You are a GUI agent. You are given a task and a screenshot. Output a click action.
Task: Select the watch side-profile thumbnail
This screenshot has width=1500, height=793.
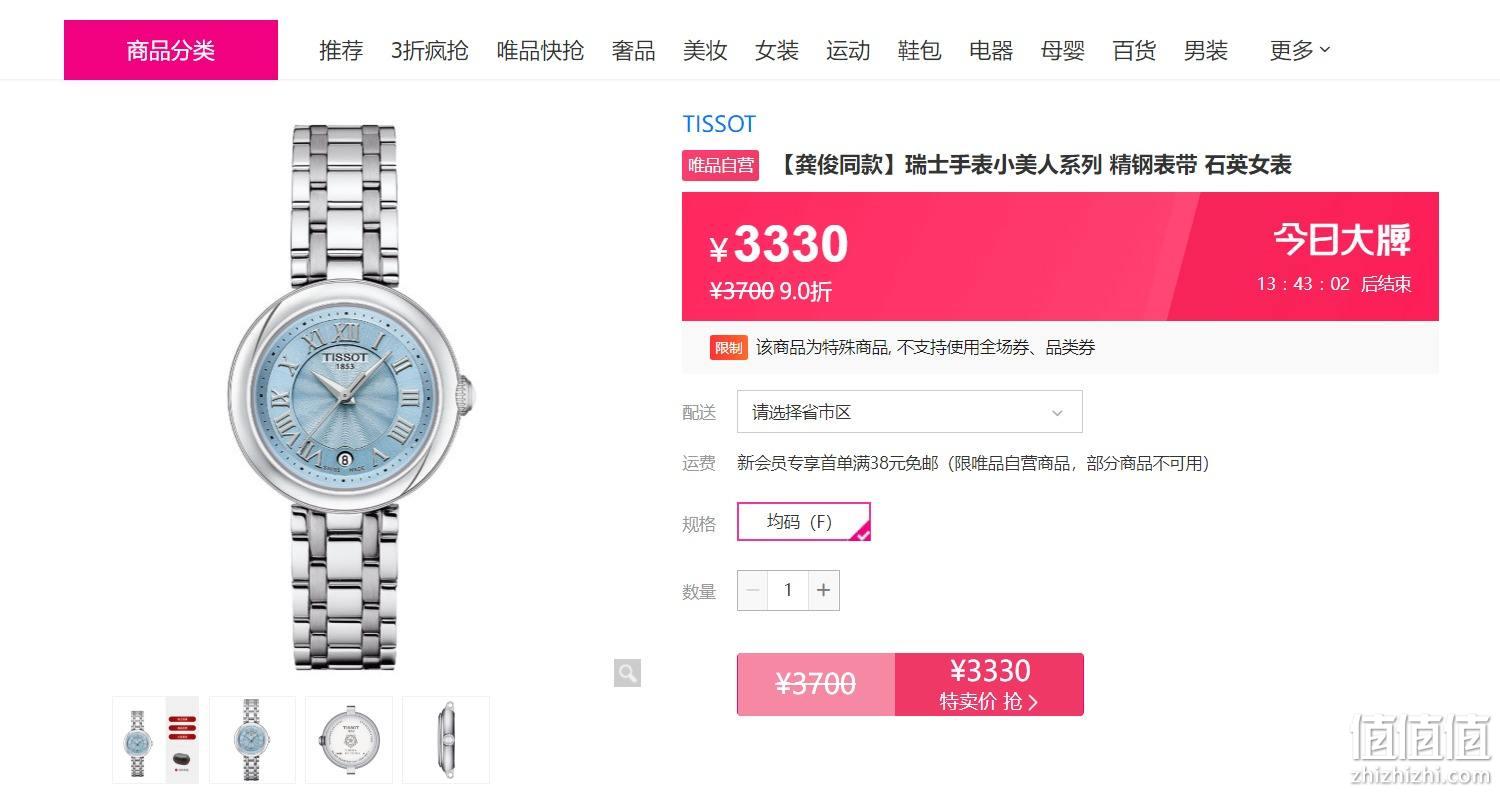click(446, 740)
